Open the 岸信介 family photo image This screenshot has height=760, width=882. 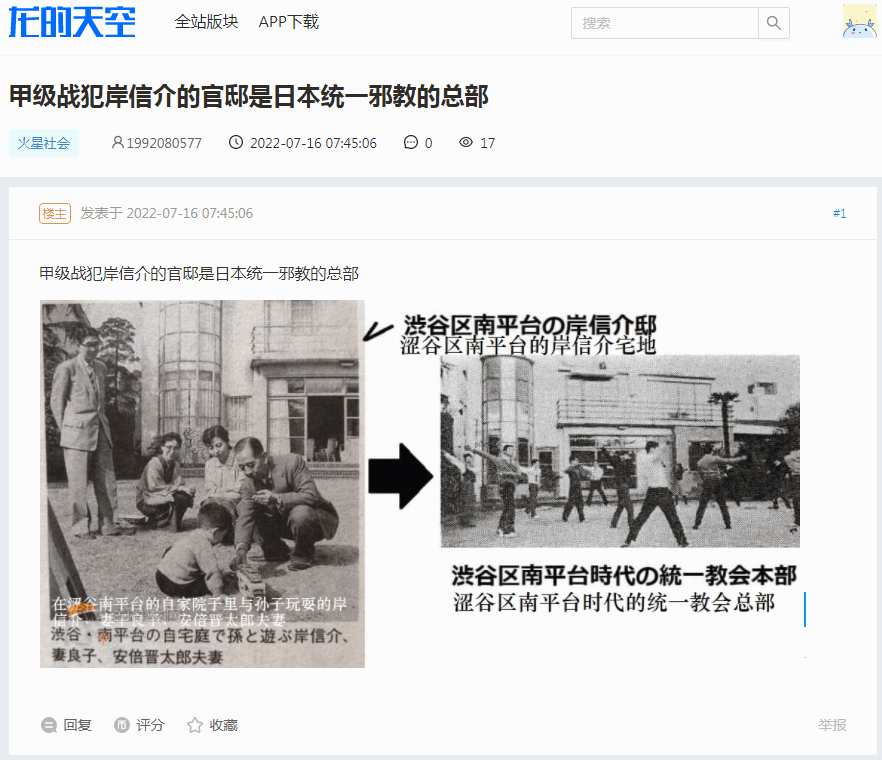[202, 484]
